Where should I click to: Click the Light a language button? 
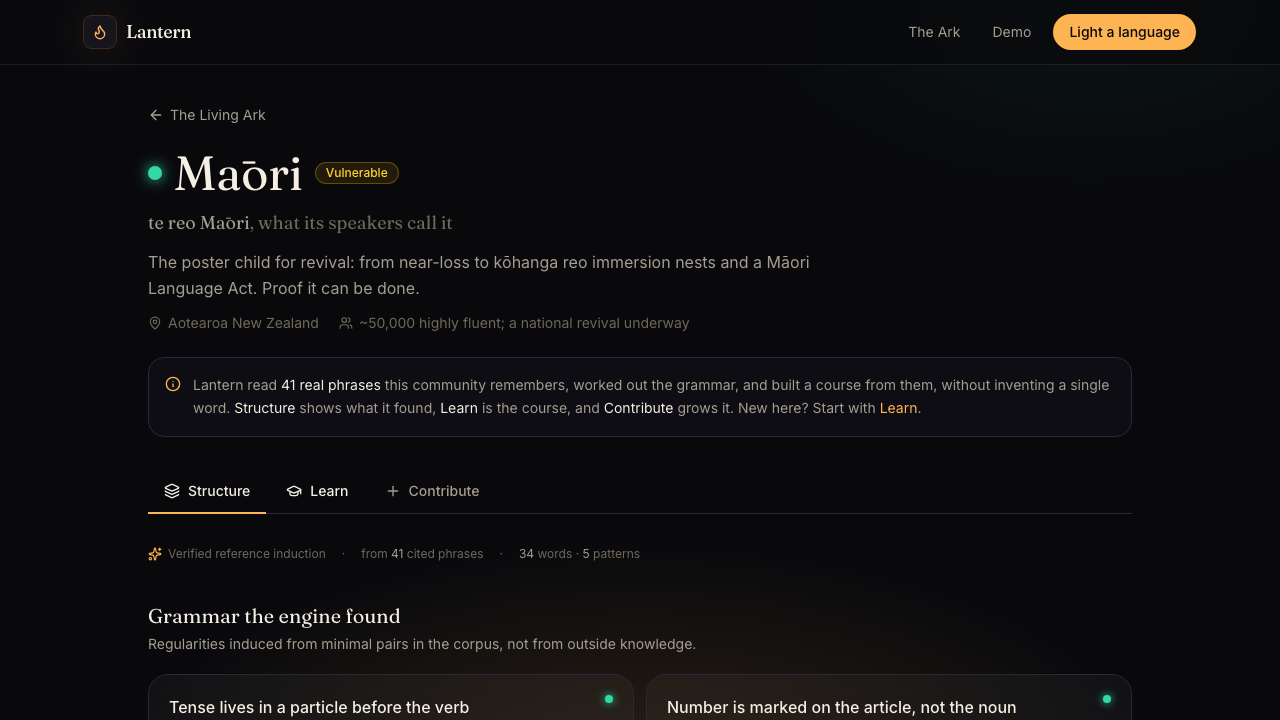click(1124, 32)
